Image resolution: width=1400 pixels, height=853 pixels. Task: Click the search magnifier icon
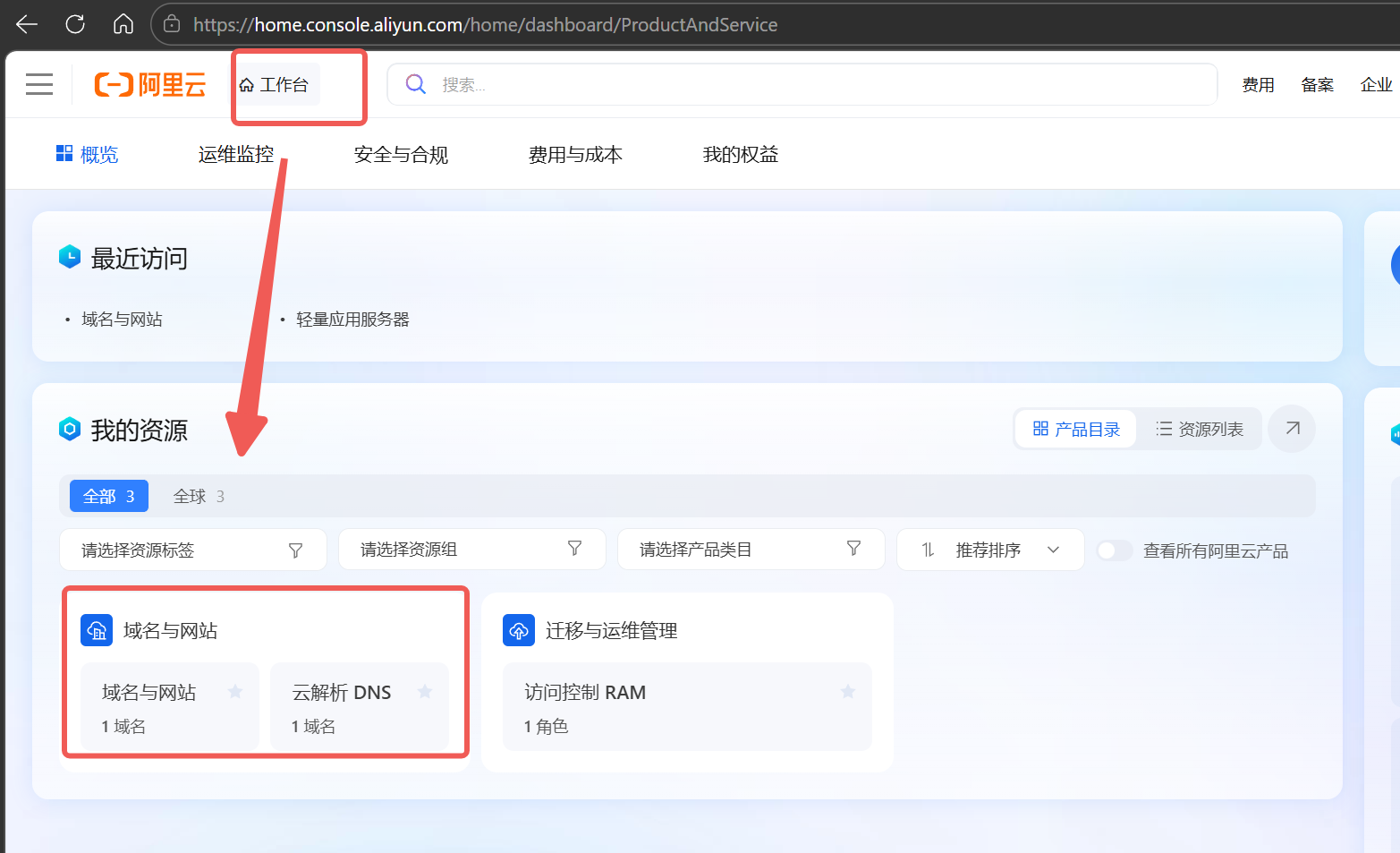[416, 84]
